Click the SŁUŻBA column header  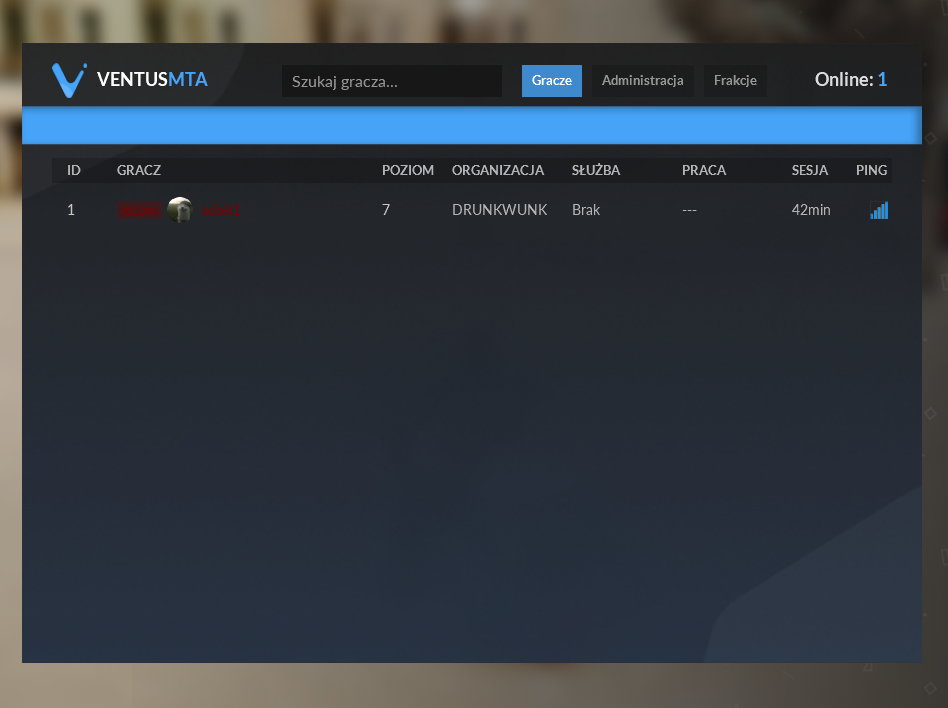[596, 170]
